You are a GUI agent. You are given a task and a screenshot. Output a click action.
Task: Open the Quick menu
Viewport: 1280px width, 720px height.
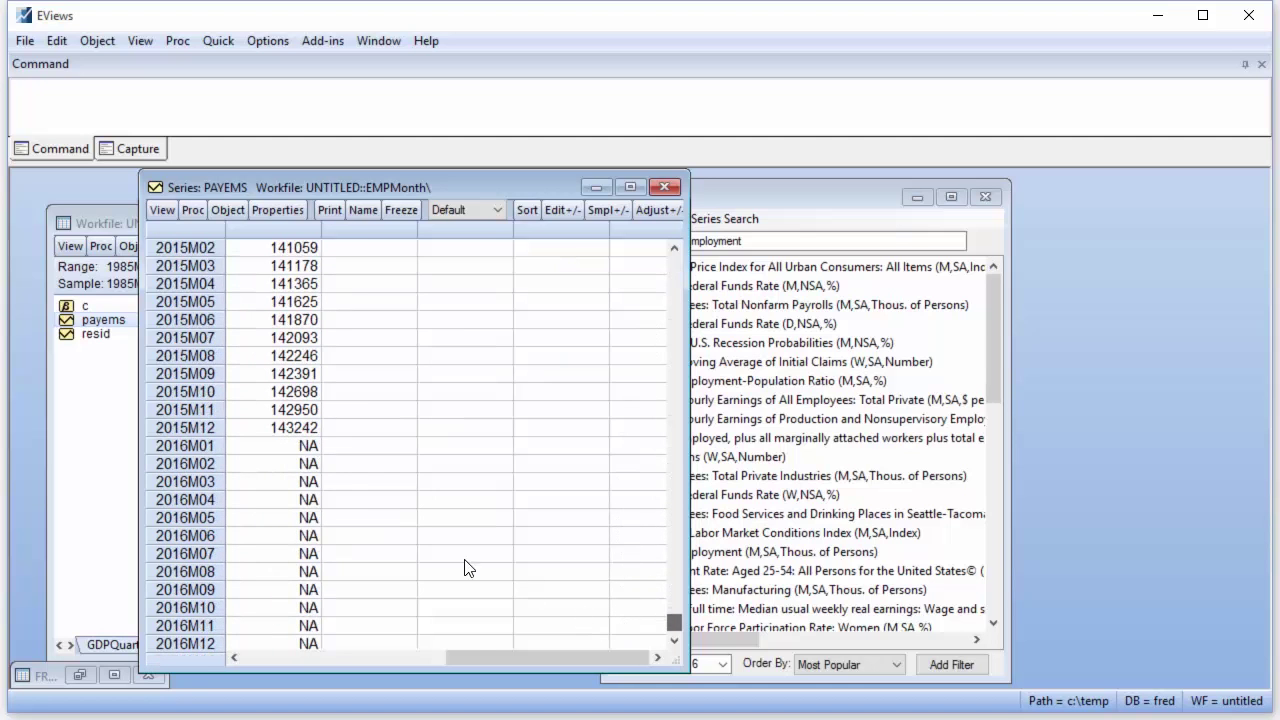tap(218, 41)
